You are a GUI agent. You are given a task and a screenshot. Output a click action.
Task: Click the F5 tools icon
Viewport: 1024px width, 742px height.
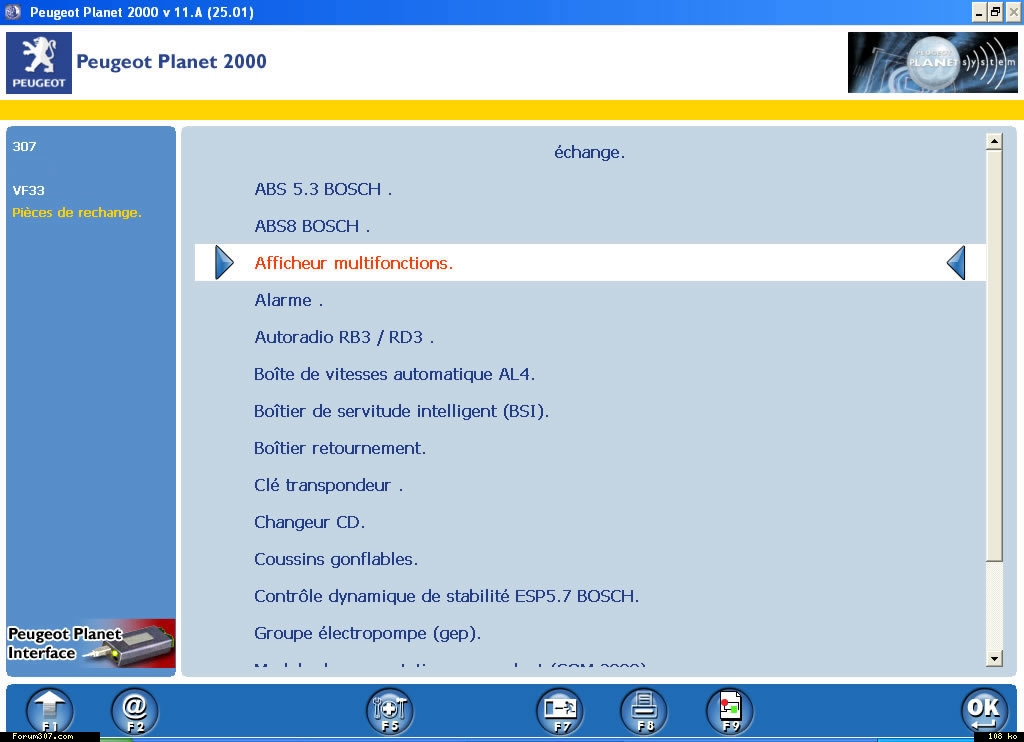pos(390,711)
